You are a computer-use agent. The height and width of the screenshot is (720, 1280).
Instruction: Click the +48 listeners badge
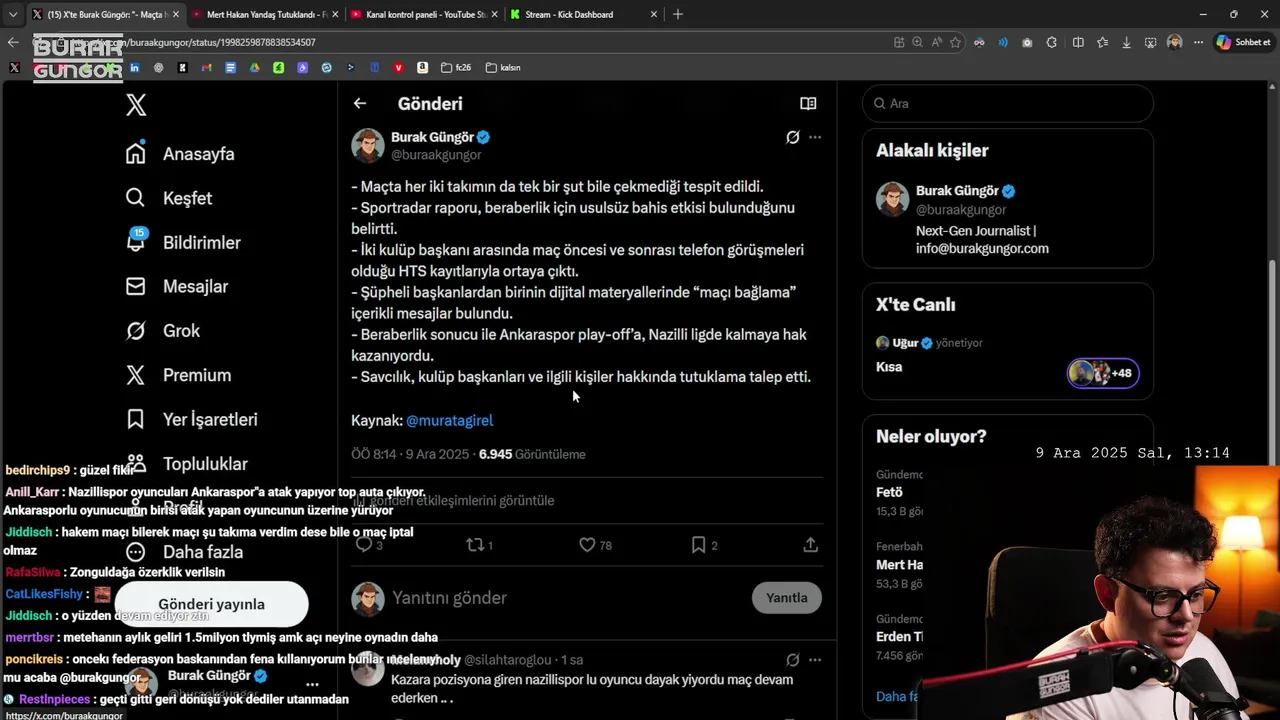coord(1103,373)
